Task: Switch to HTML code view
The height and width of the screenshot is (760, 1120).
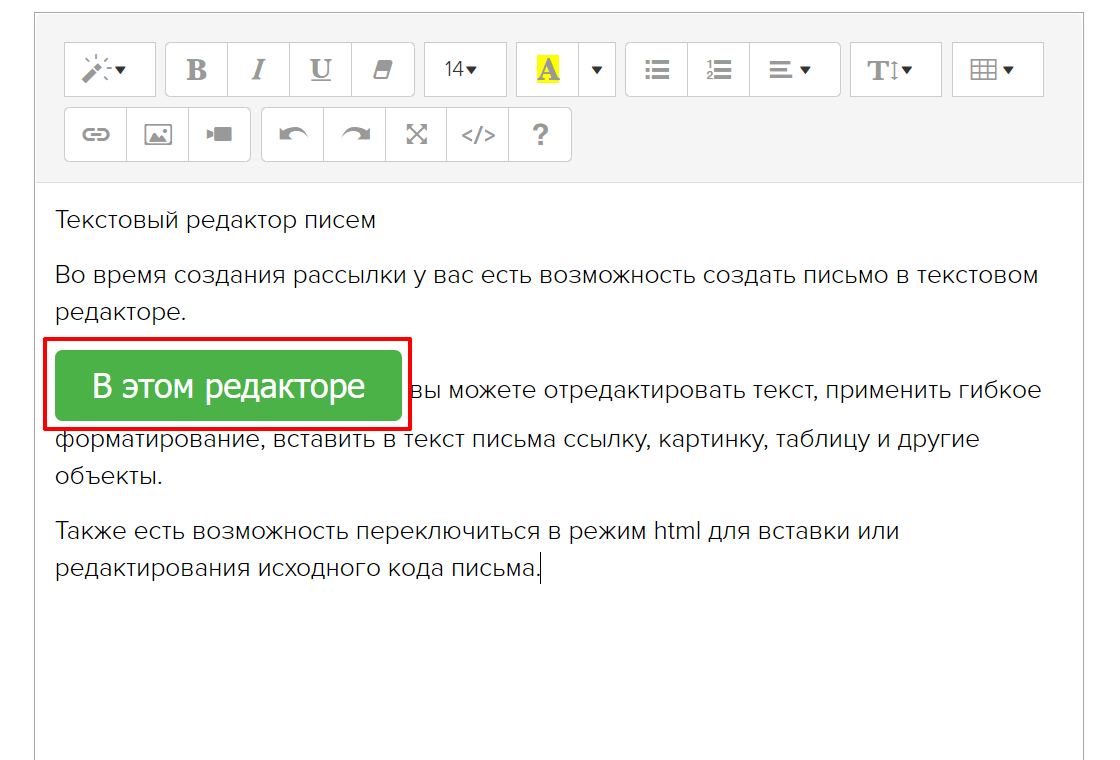Action: tap(478, 135)
